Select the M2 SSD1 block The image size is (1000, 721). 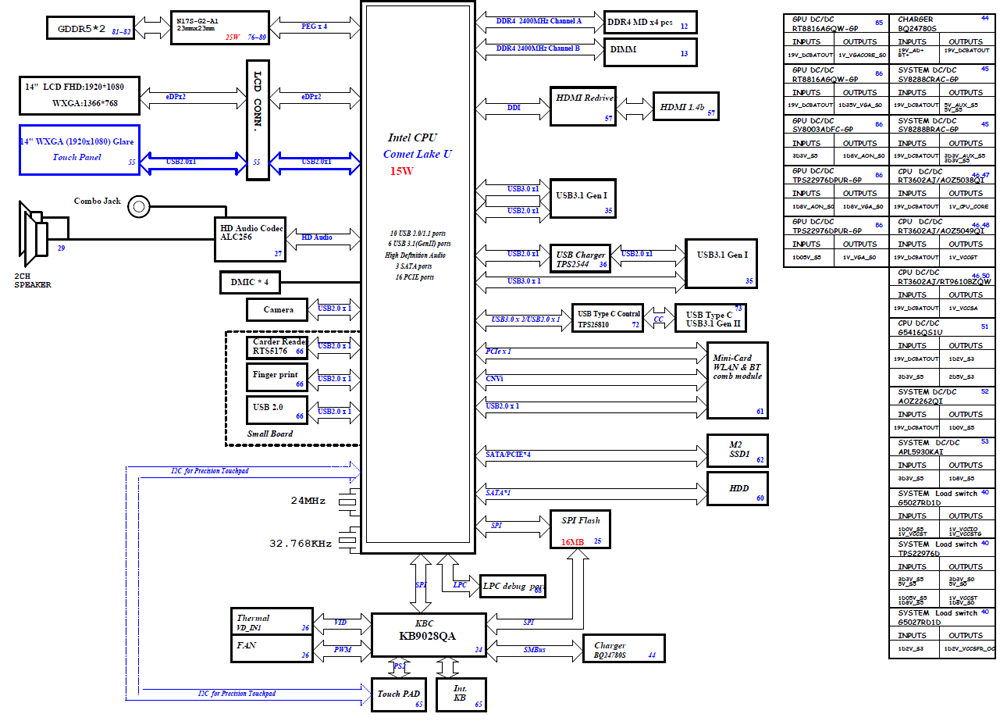(737, 450)
